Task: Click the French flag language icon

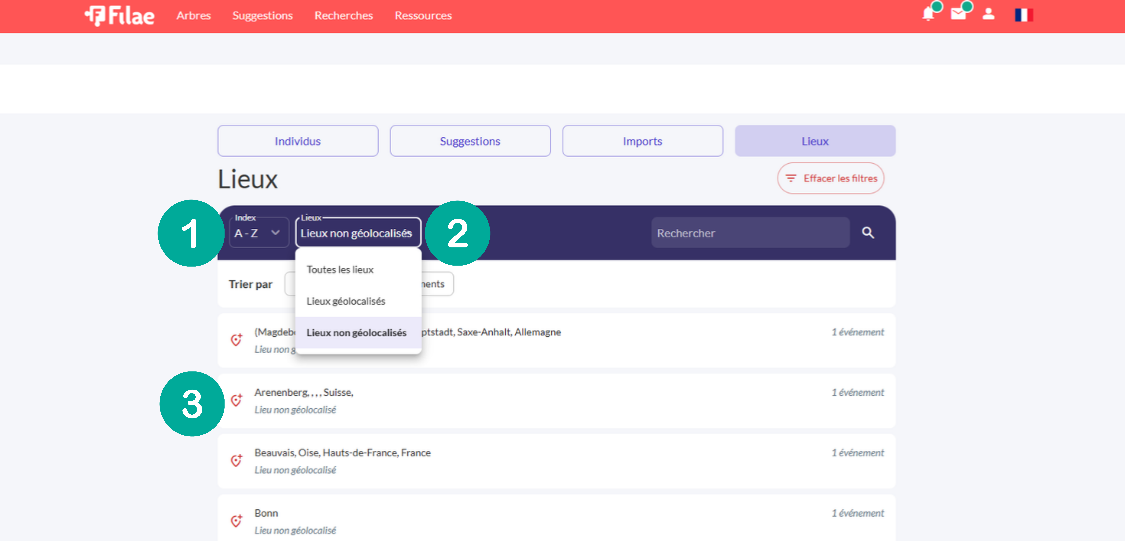Action: [x=1023, y=14]
